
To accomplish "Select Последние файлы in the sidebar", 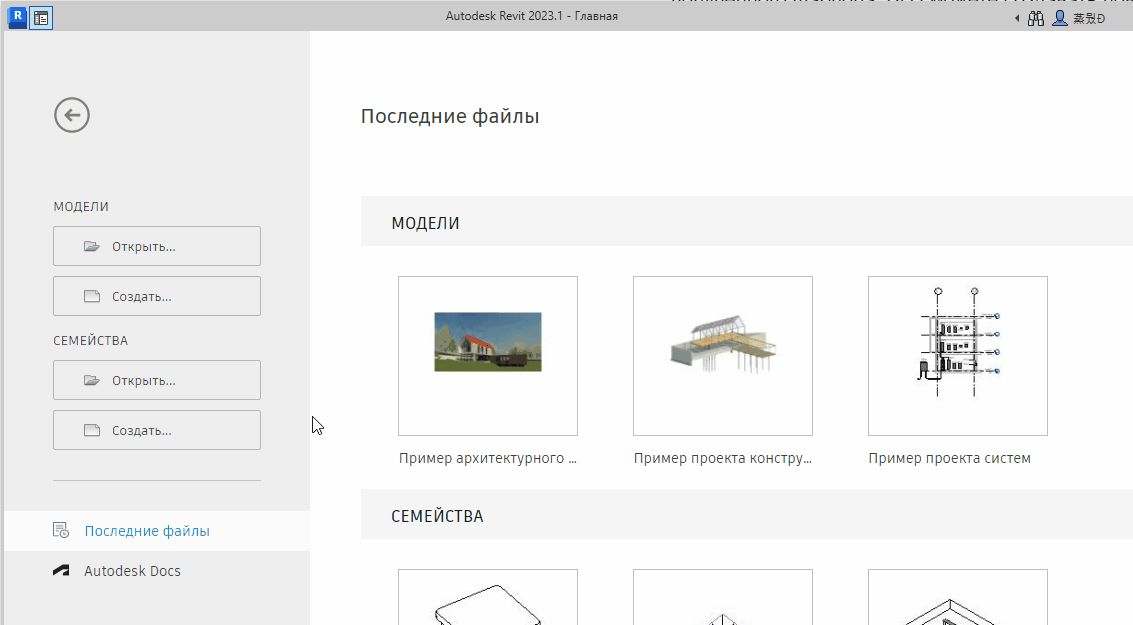I will (158, 531).
